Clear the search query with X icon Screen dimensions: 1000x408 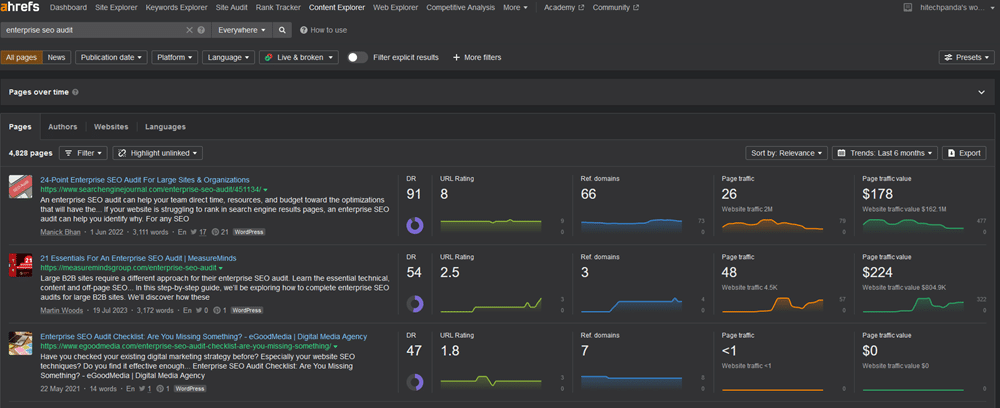tap(190, 30)
